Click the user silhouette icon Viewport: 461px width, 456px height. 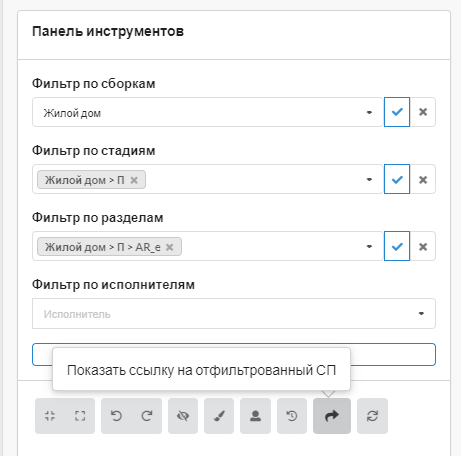[x=255, y=416]
